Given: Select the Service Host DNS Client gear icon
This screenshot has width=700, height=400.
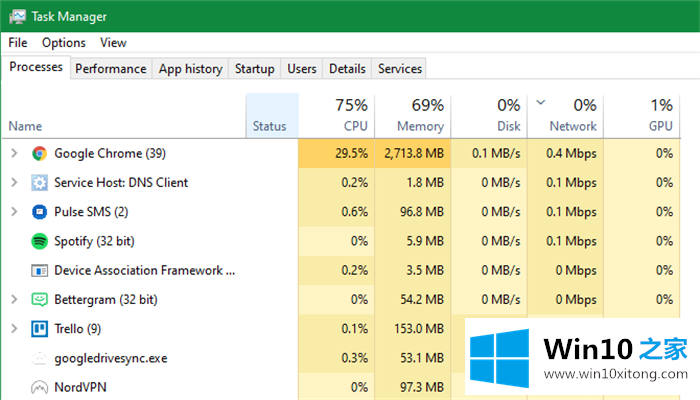Looking at the screenshot, I should [x=40, y=183].
